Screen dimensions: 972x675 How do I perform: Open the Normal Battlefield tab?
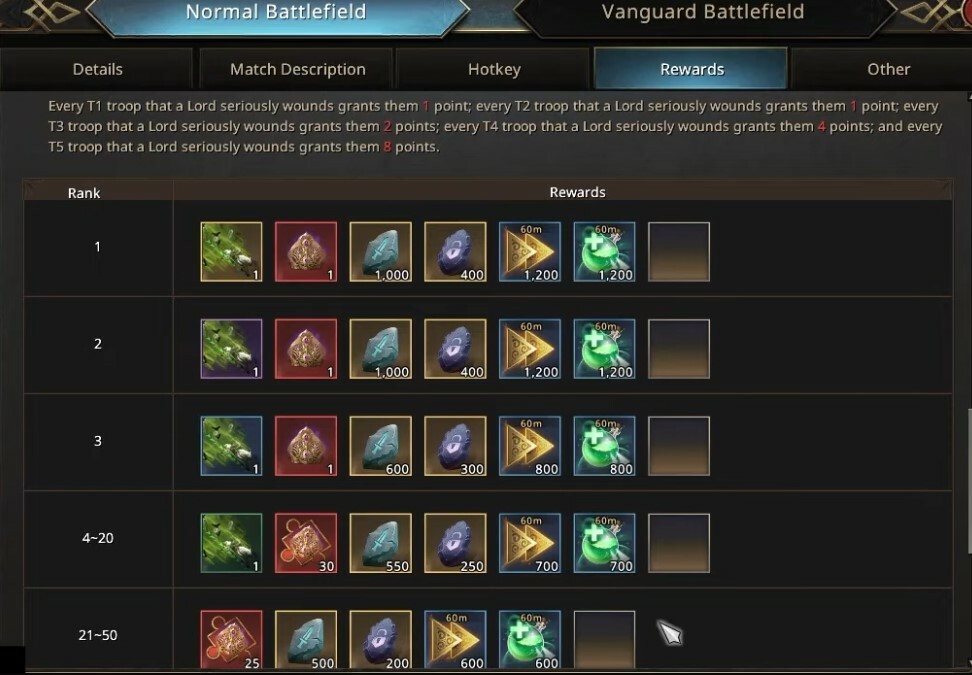click(x=276, y=14)
